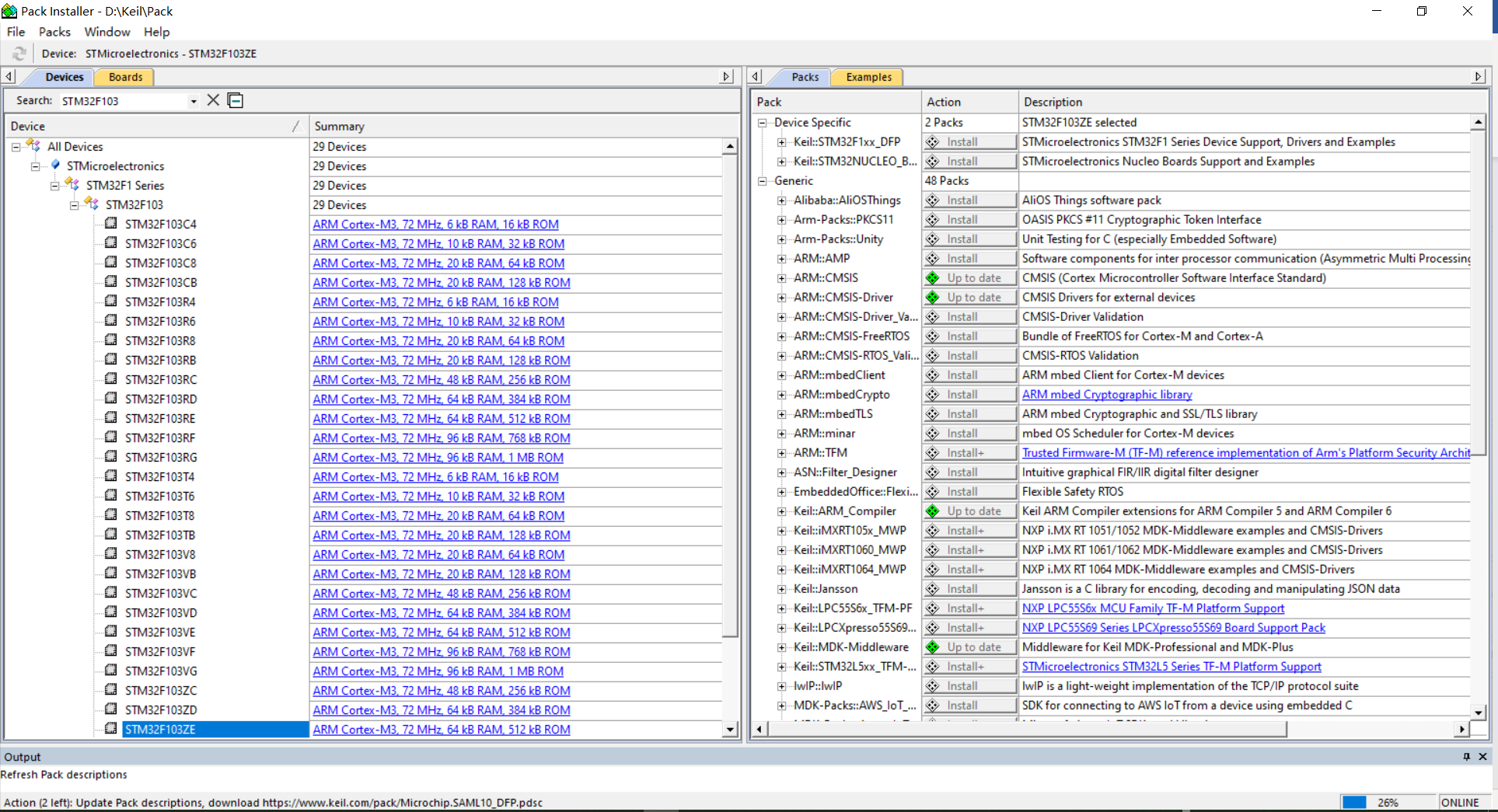Click the Pack Installer app icon in title bar
The image size is (1498, 812).
pos(9,11)
